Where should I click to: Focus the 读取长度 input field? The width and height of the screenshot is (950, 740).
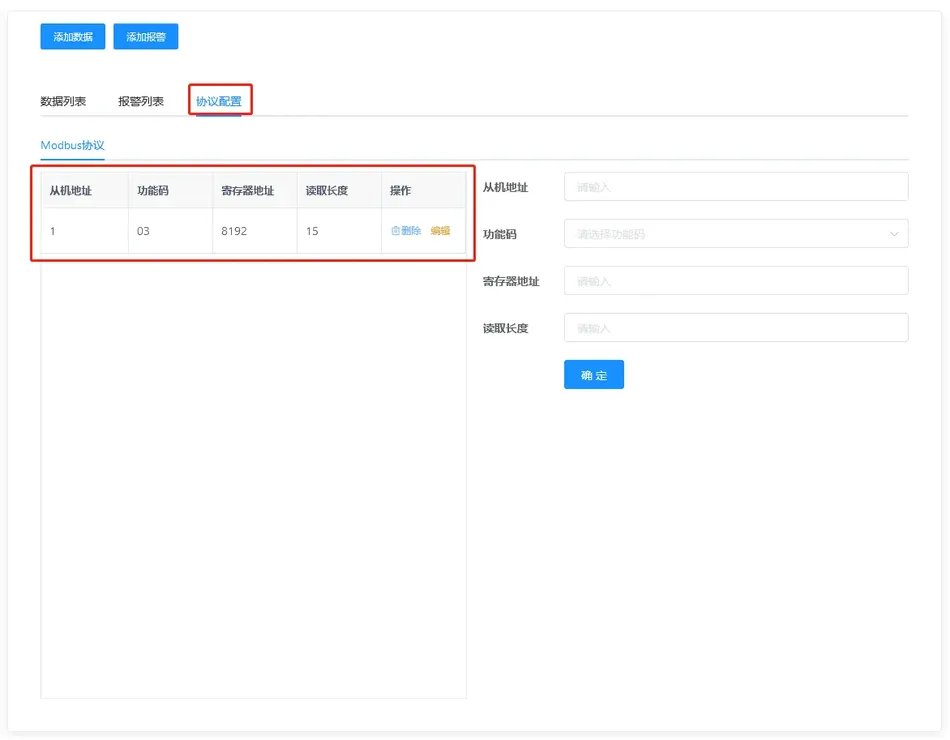(x=736, y=328)
